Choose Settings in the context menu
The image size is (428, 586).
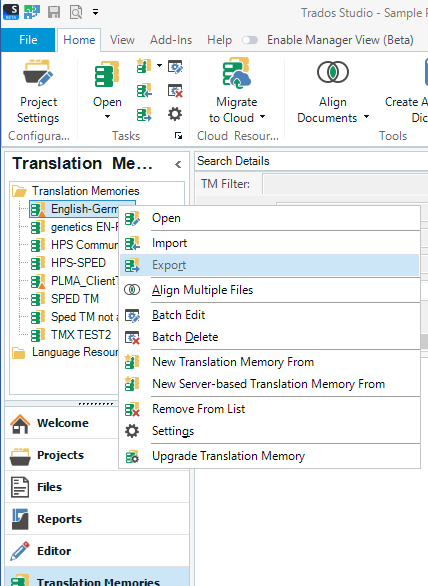(270, 431)
